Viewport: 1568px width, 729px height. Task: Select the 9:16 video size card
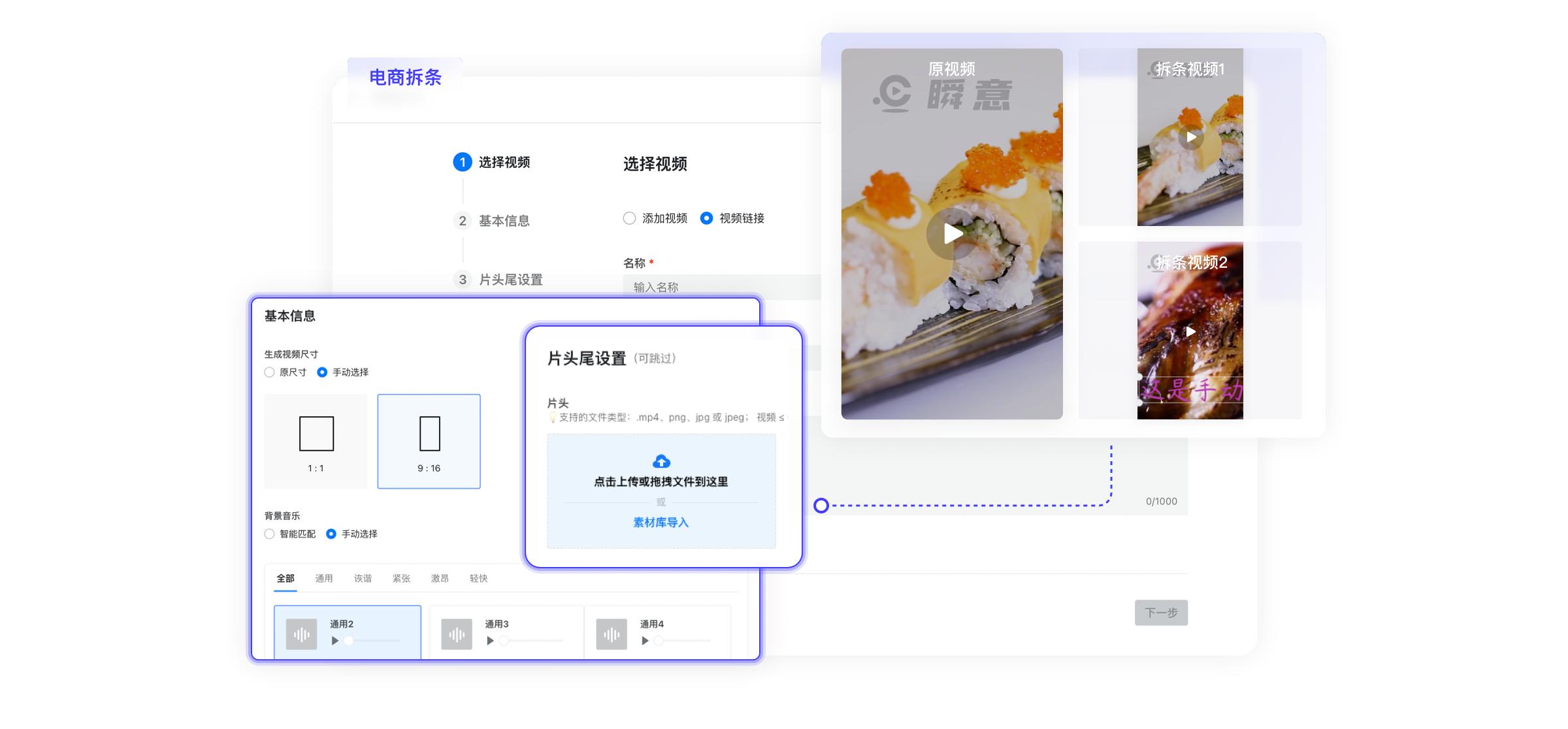(x=429, y=441)
